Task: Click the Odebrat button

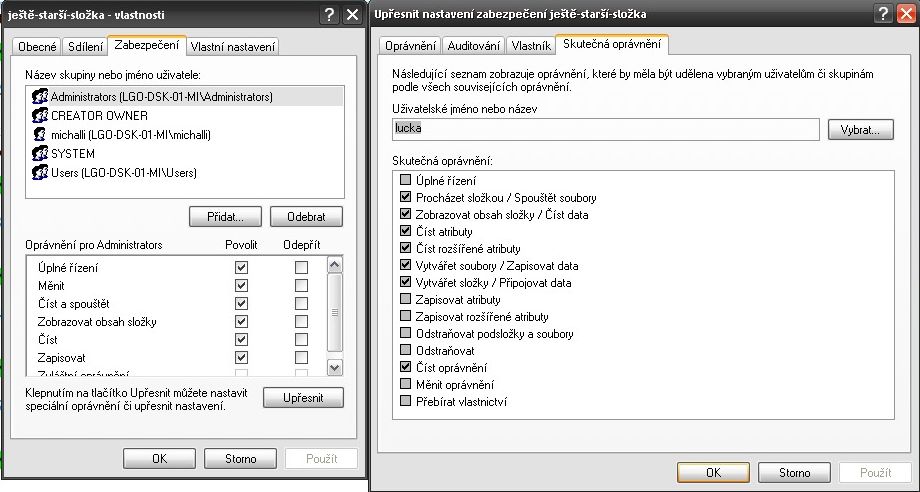Action: (306, 216)
